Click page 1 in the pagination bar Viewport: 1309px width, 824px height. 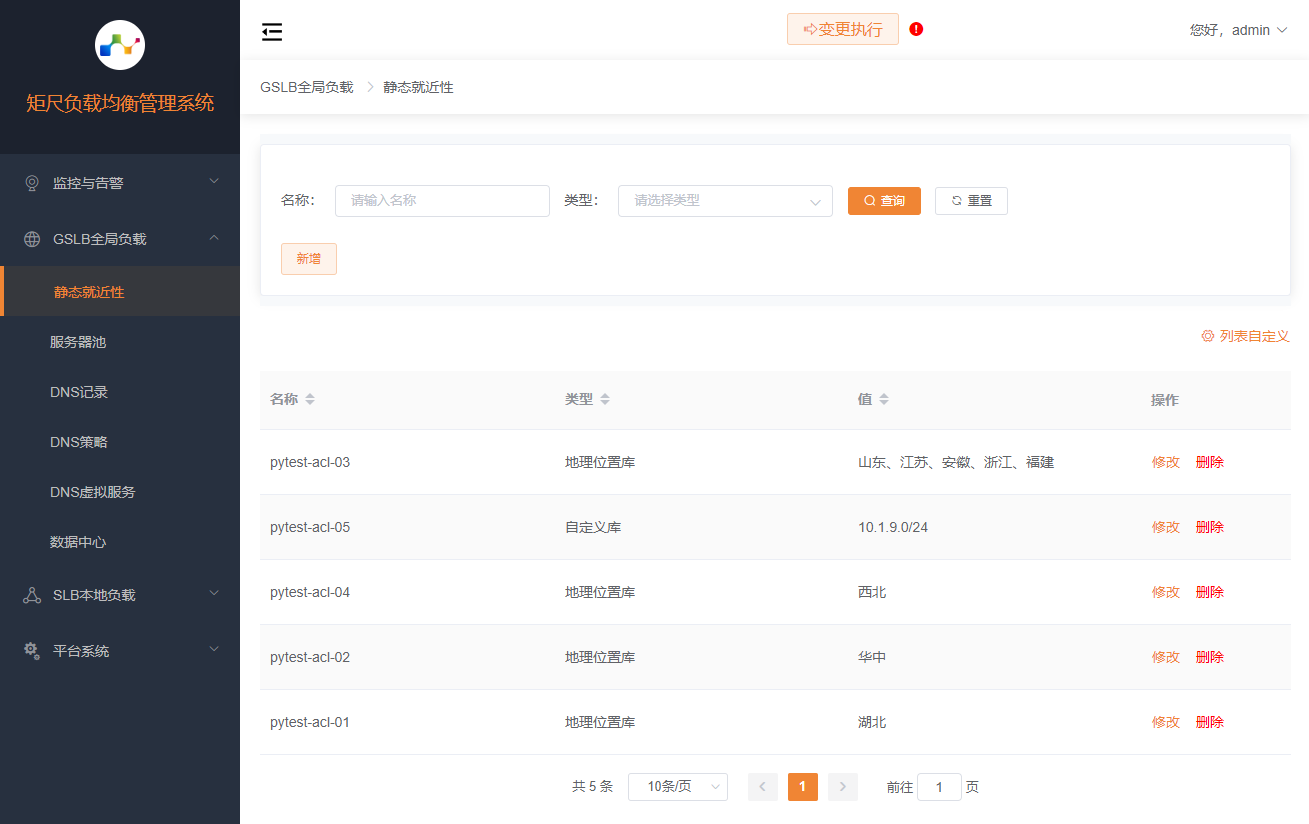(x=802, y=787)
